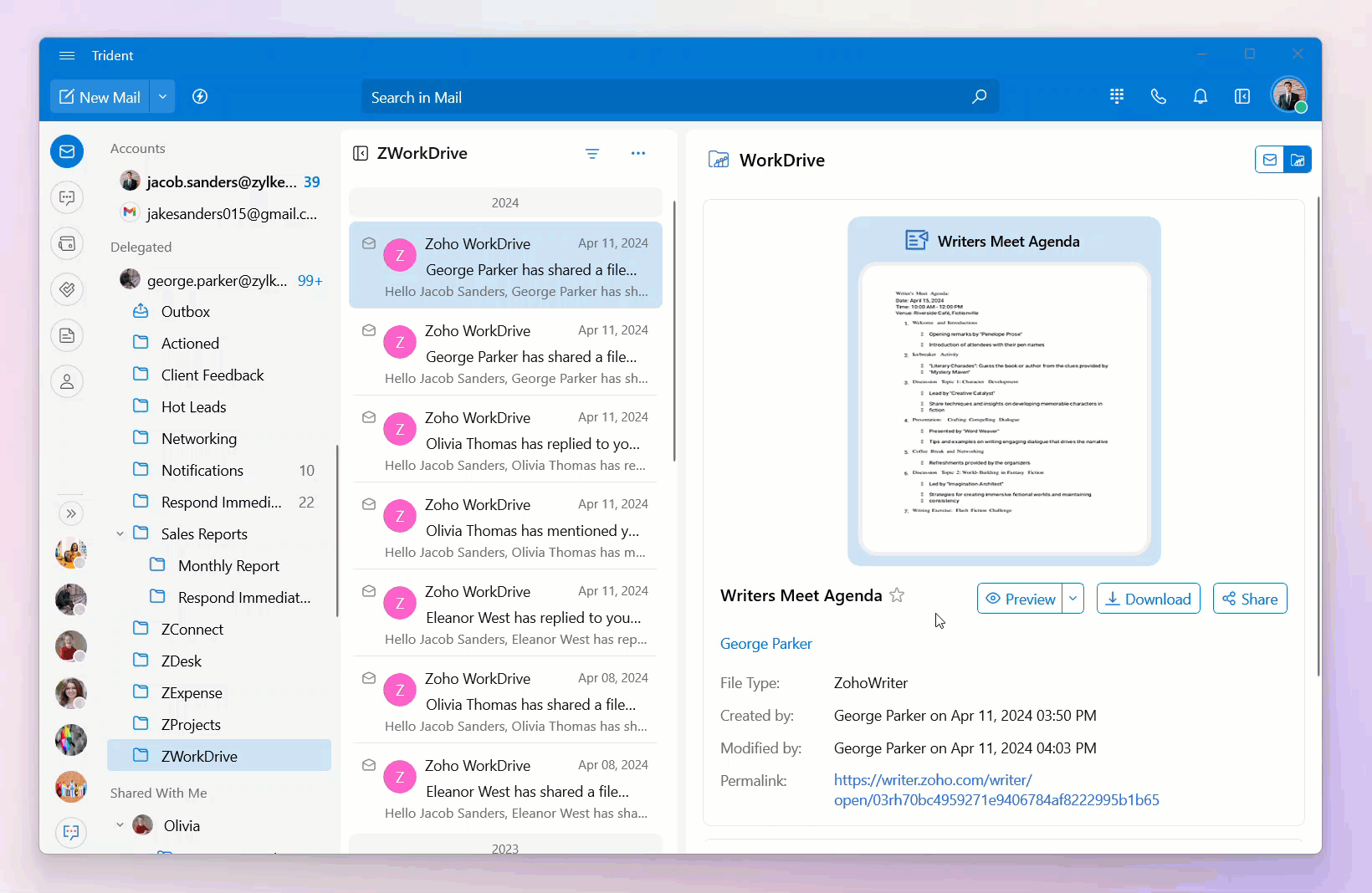Open the ZConnect folder

220,629
